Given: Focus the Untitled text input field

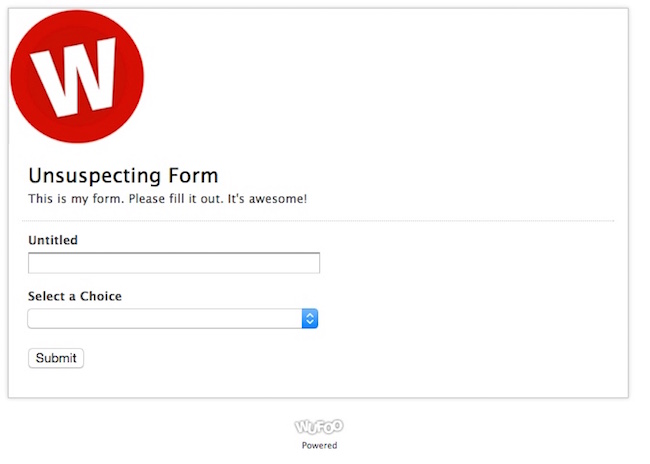Looking at the screenshot, I should coord(174,263).
